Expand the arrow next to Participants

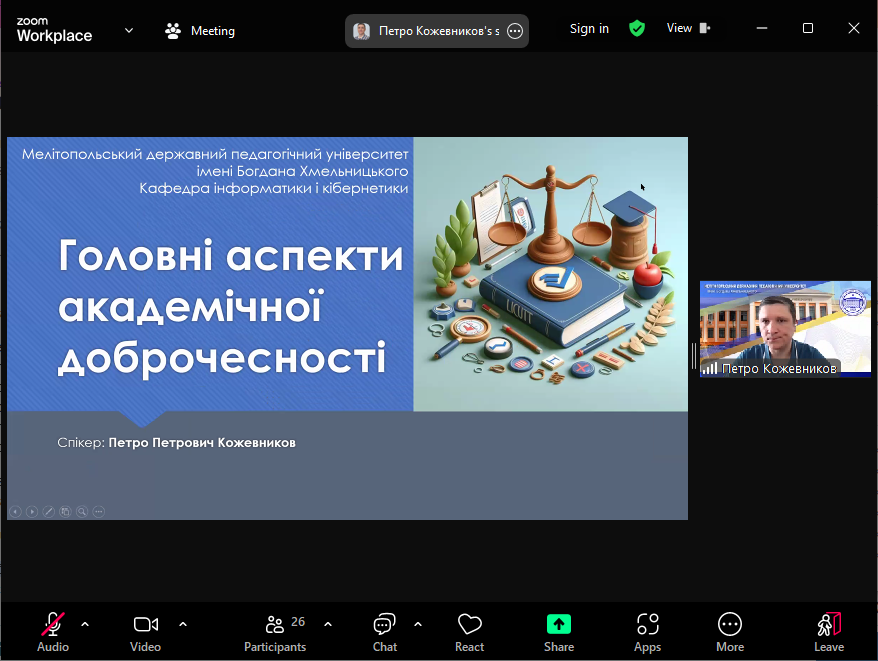pos(328,624)
